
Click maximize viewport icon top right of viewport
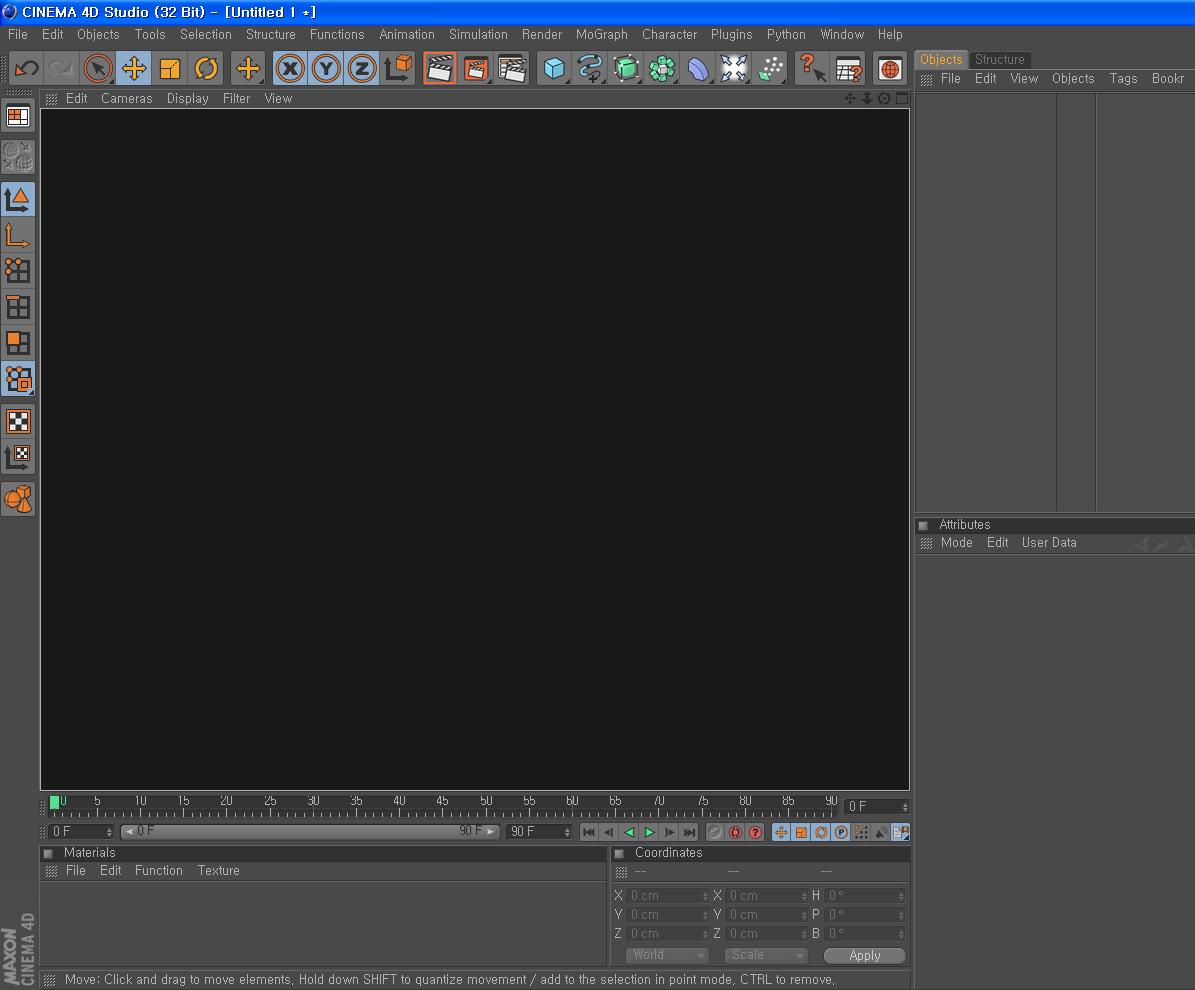902,98
